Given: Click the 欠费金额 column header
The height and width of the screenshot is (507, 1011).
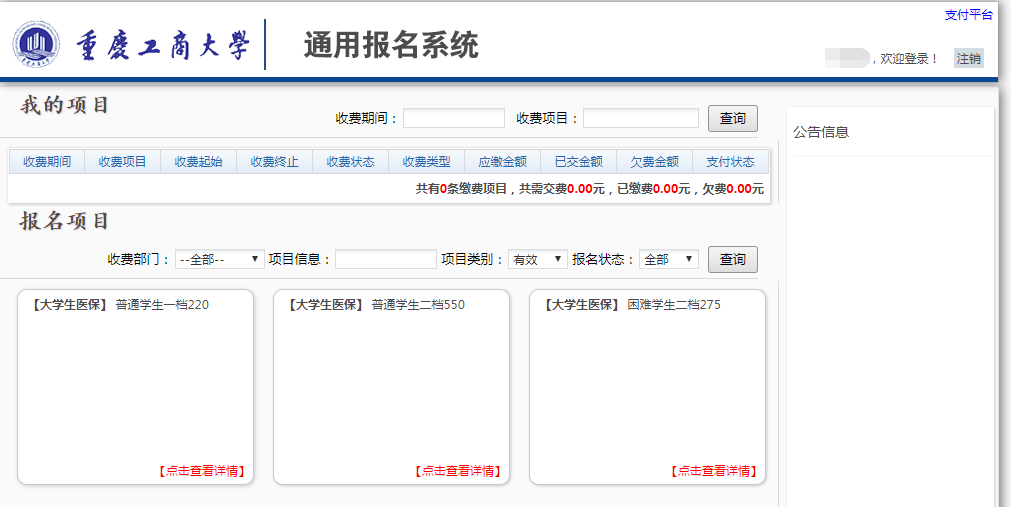Looking at the screenshot, I should pos(654,162).
